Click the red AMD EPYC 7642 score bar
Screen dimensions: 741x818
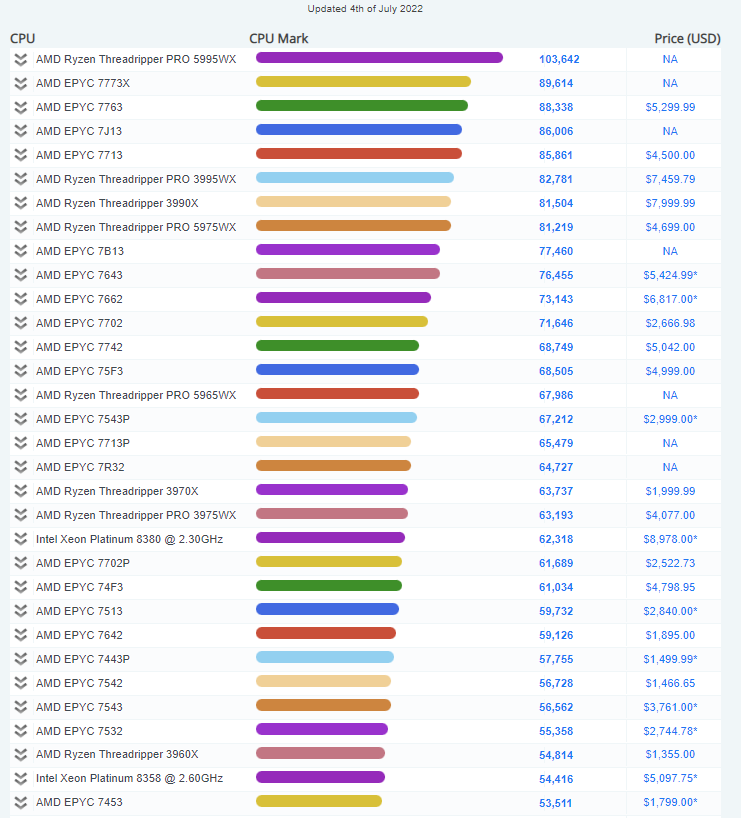point(326,633)
